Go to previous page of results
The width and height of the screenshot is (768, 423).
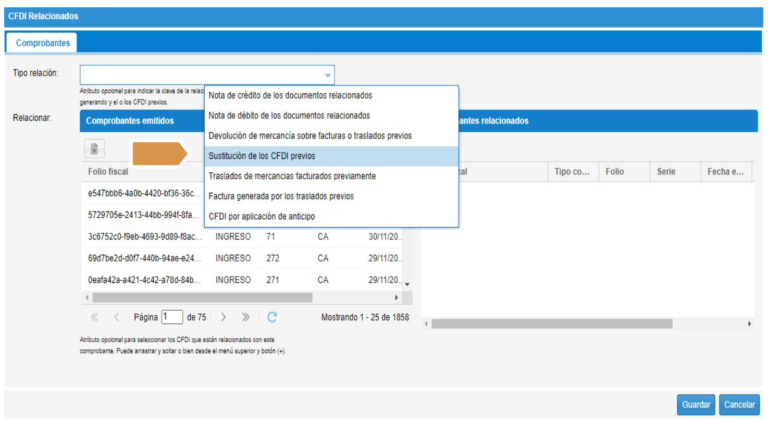click(x=116, y=317)
